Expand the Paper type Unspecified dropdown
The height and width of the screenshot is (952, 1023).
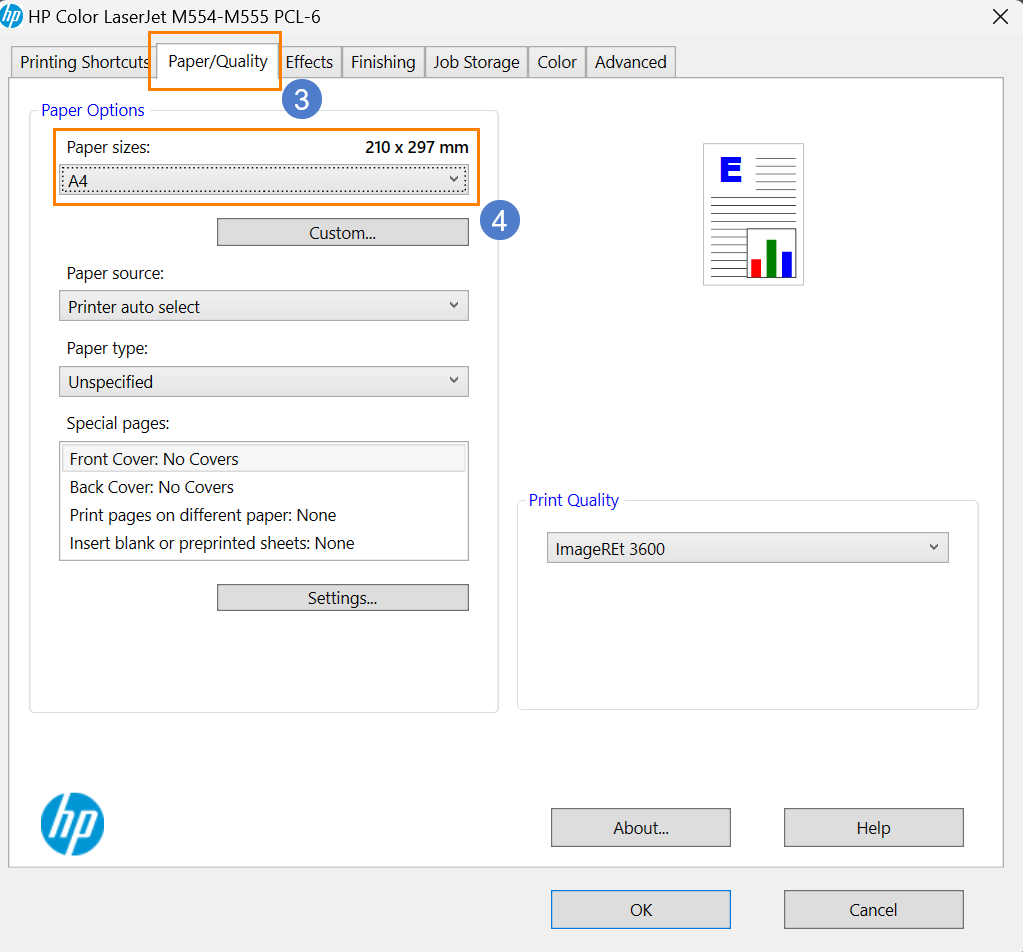point(264,381)
